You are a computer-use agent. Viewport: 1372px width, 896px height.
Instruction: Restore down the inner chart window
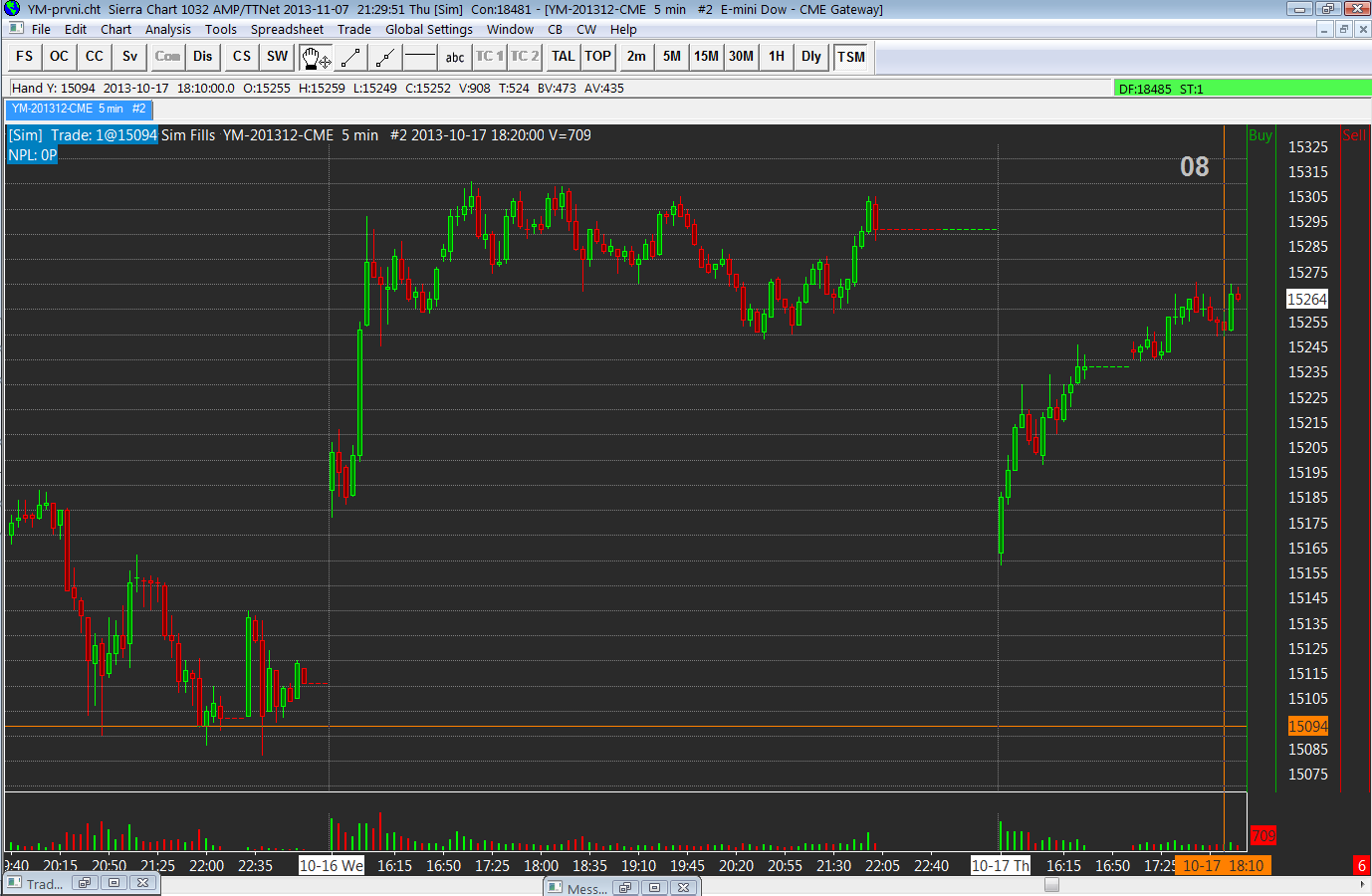1343,29
